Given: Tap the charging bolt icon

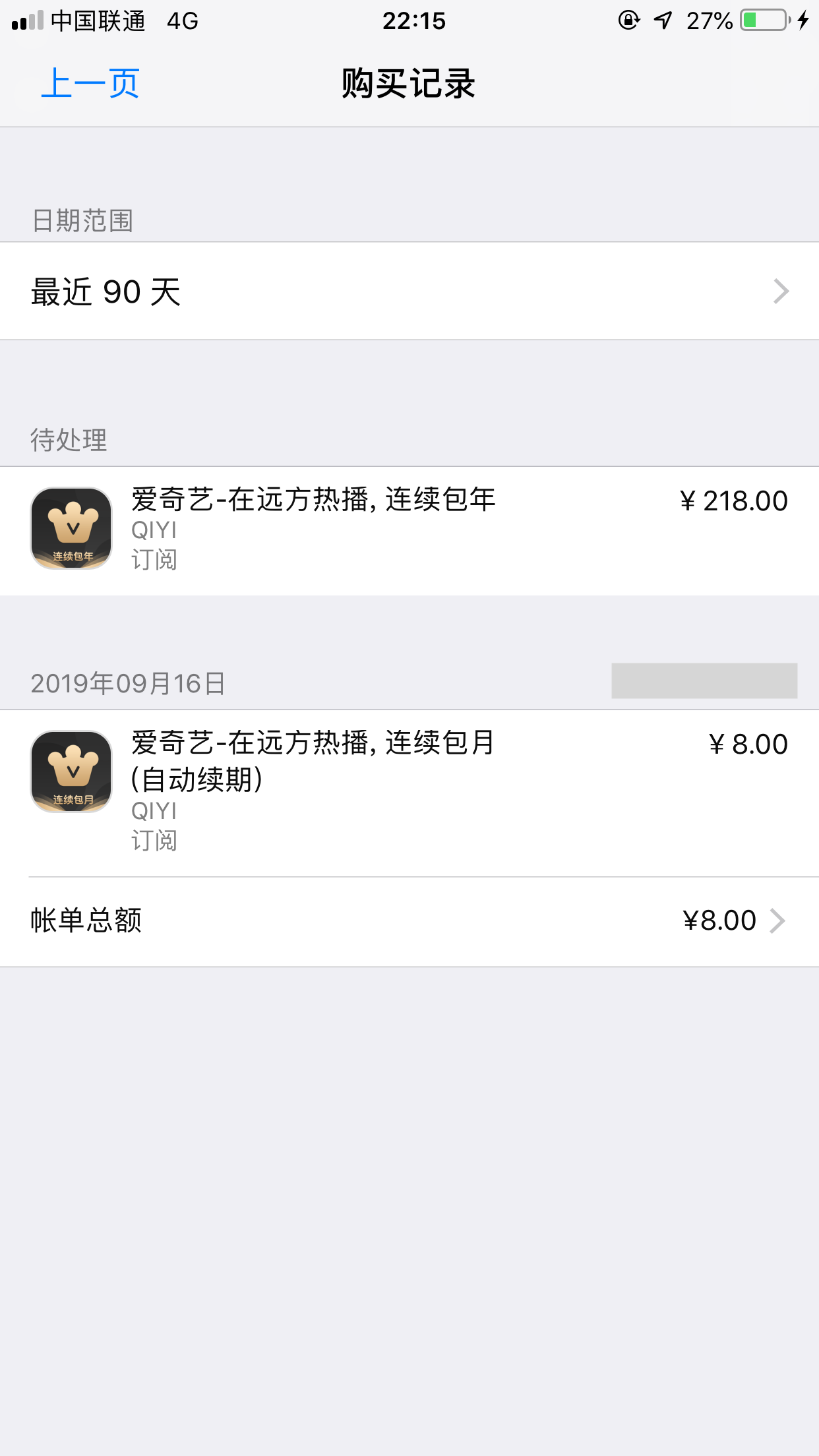Looking at the screenshot, I should 803,20.
